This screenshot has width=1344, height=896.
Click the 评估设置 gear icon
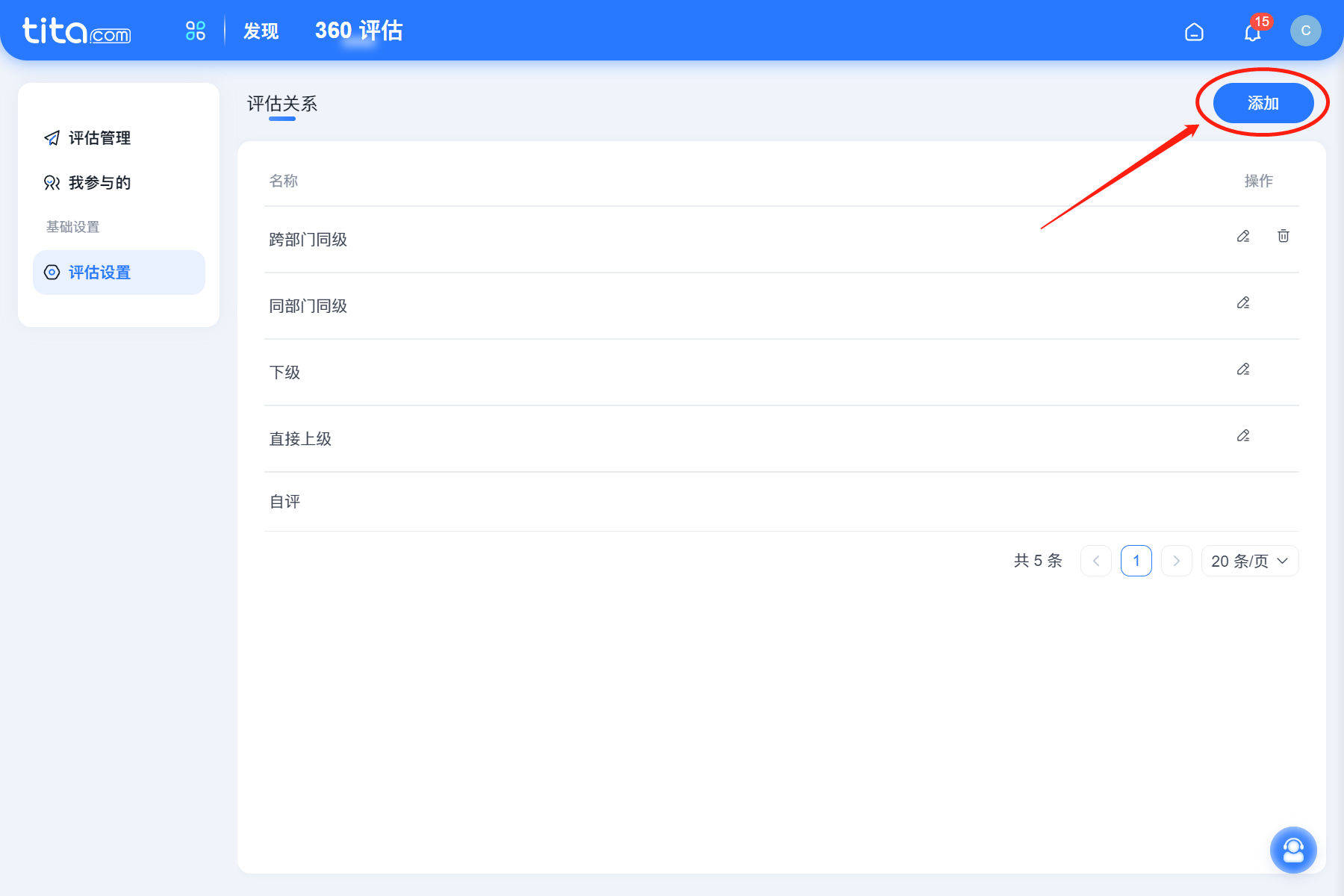pos(52,273)
